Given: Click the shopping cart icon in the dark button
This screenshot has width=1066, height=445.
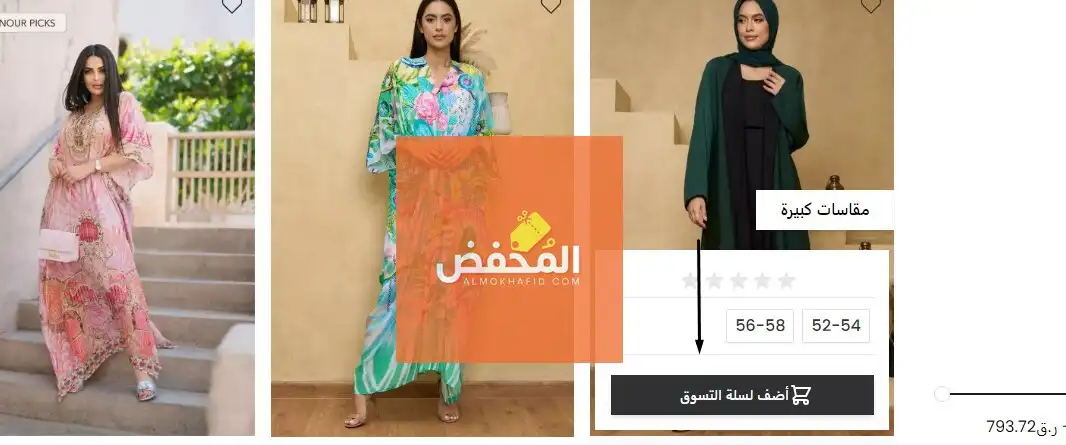Looking at the screenshot, I should [x=801, y=395].
